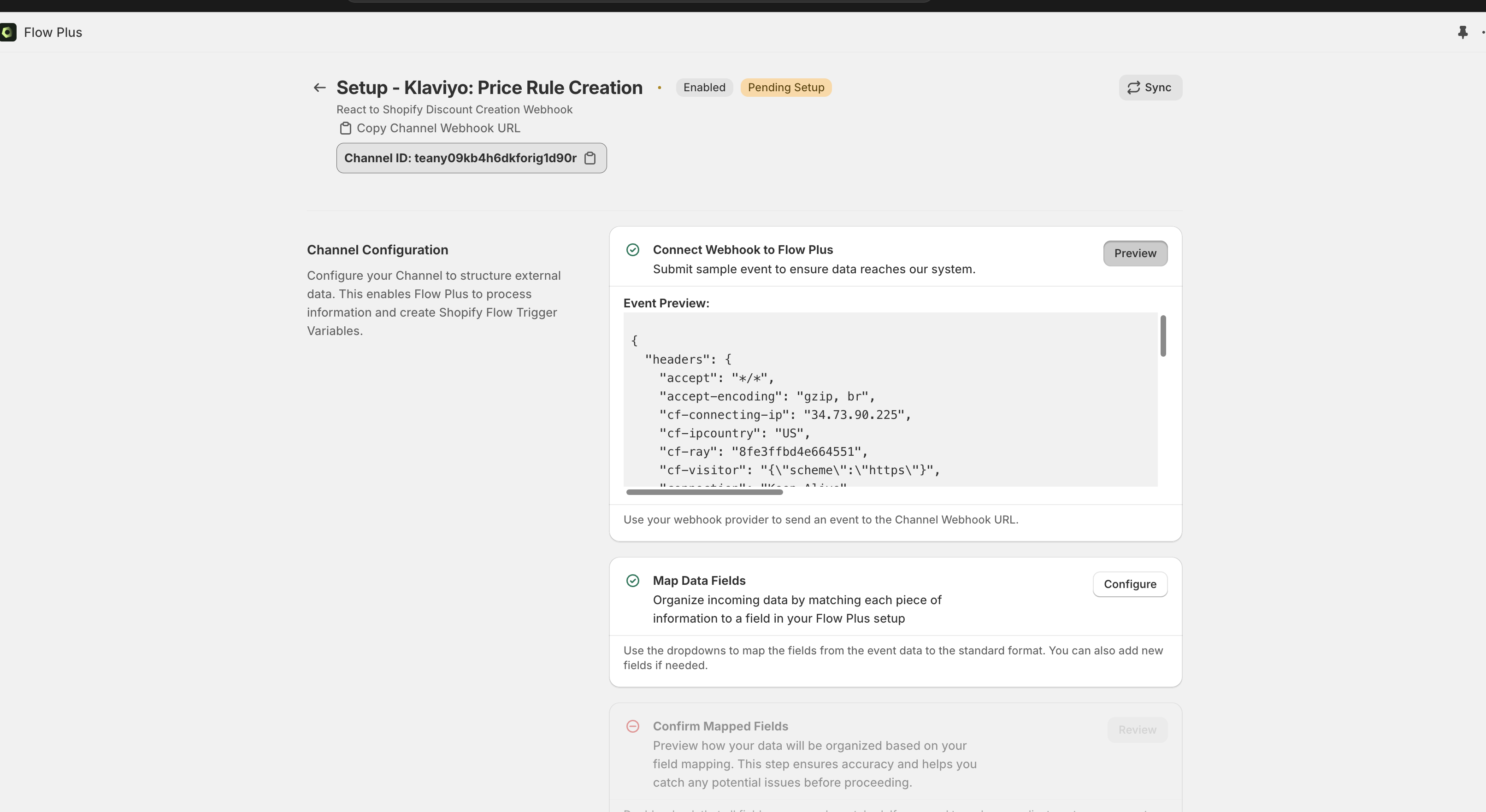The image size is (1486, 812).
Task: Click the Copy Channel Webhook URL link
Action: click(438, 128)
